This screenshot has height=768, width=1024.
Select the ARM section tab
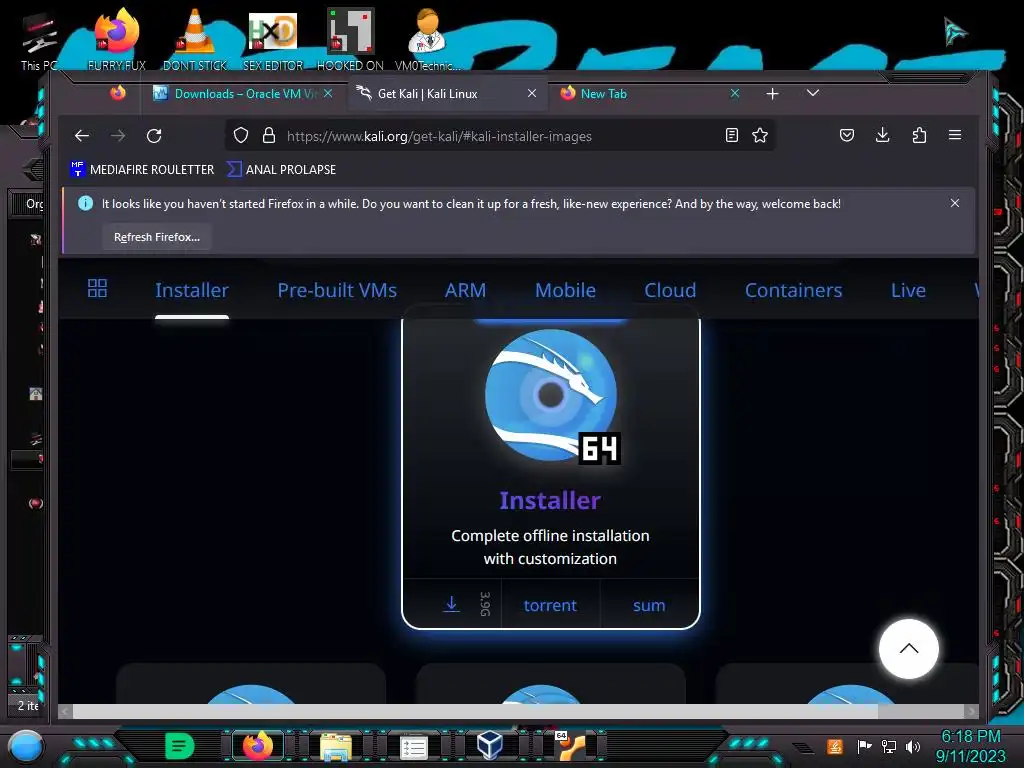click(x=465, y=290)
